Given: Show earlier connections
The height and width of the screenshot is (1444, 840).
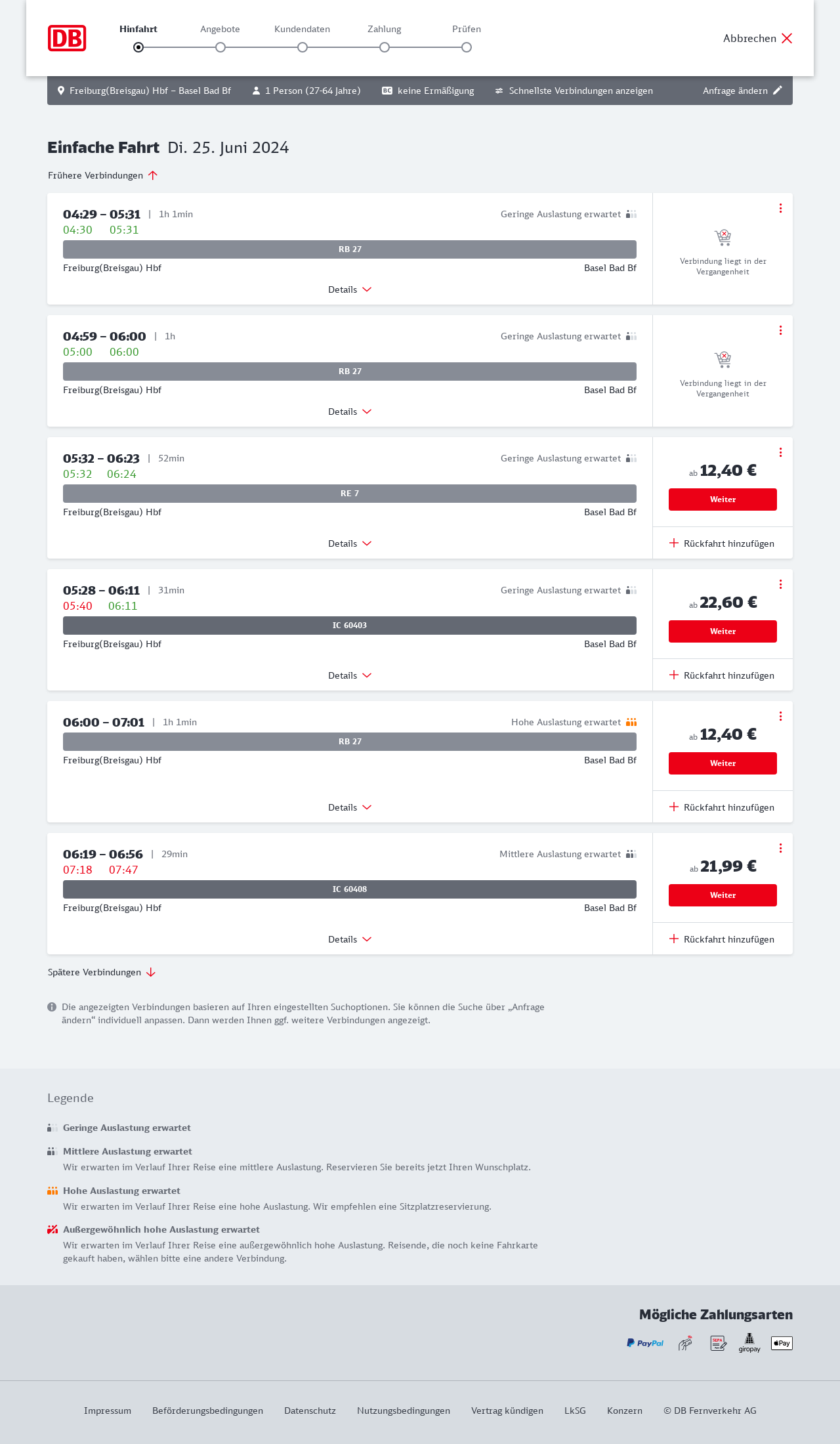Looking at the screenshot, I should tap(102, 175).
